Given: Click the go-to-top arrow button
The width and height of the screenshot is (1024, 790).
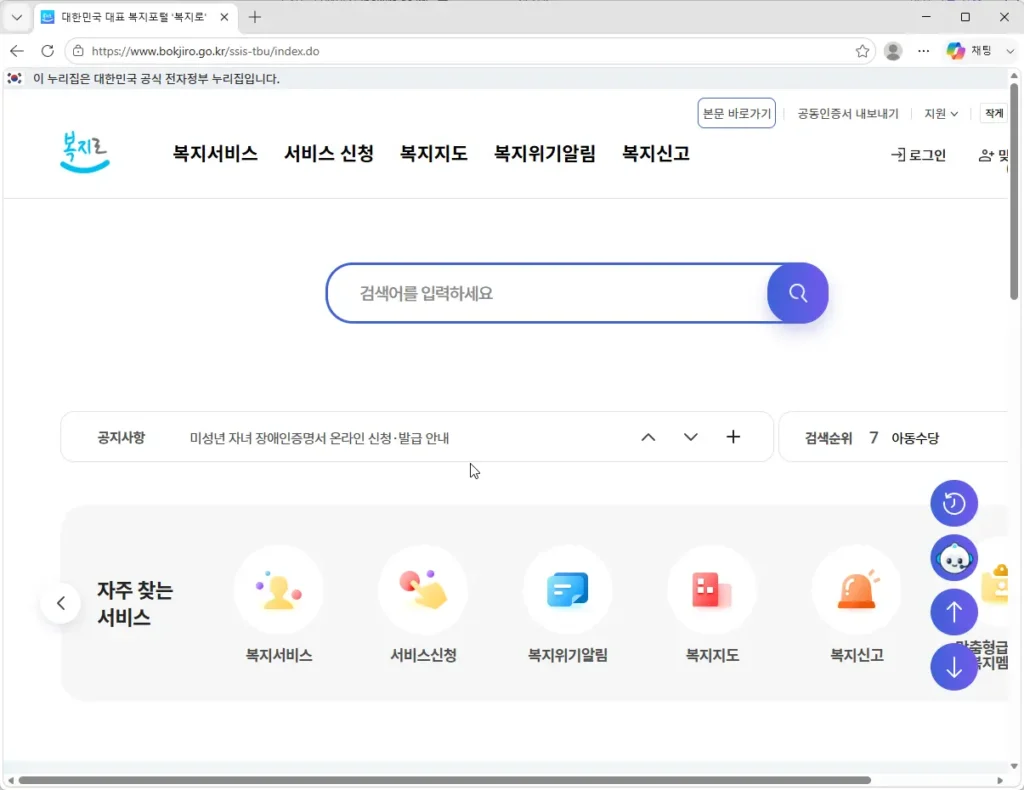Looking at the screenshot, I should tap(953, 612).
